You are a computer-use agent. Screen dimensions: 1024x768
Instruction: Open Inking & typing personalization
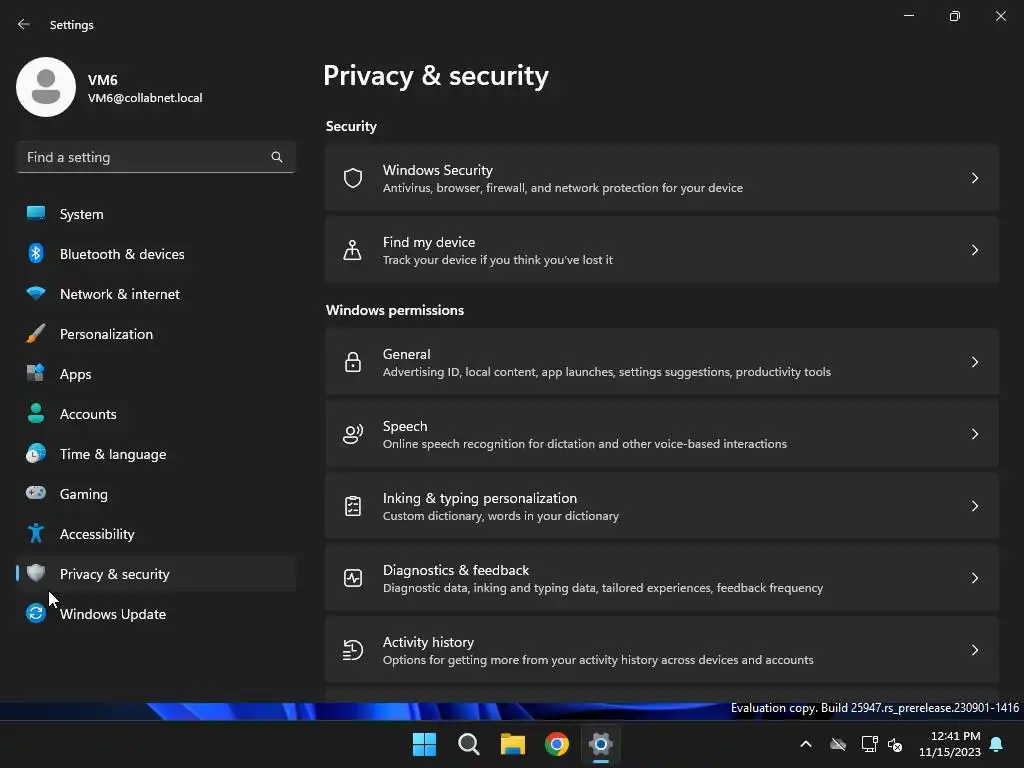tap(662, 505)
